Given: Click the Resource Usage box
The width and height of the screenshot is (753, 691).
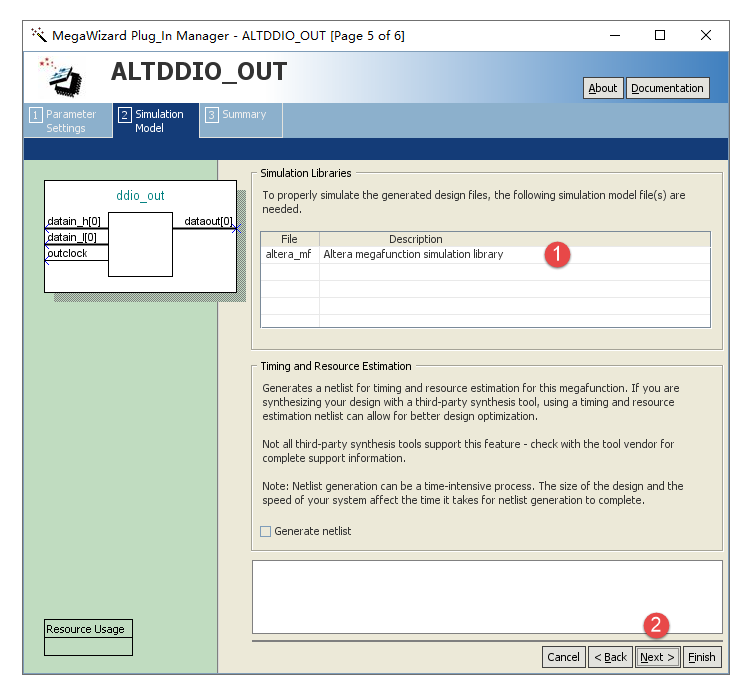Looking at the screenshot, I should click(88, 637).
